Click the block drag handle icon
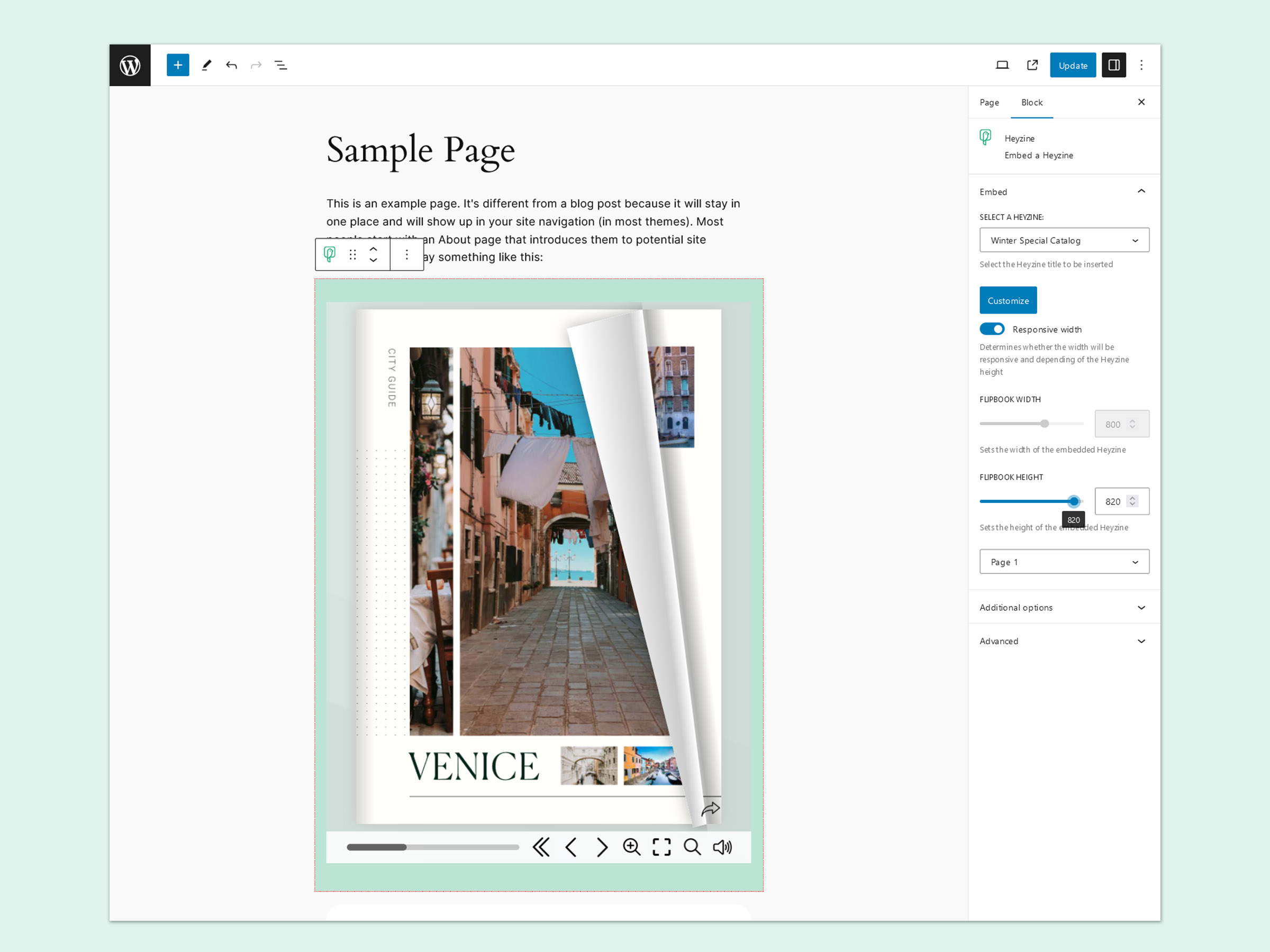 tap(352, 254)
